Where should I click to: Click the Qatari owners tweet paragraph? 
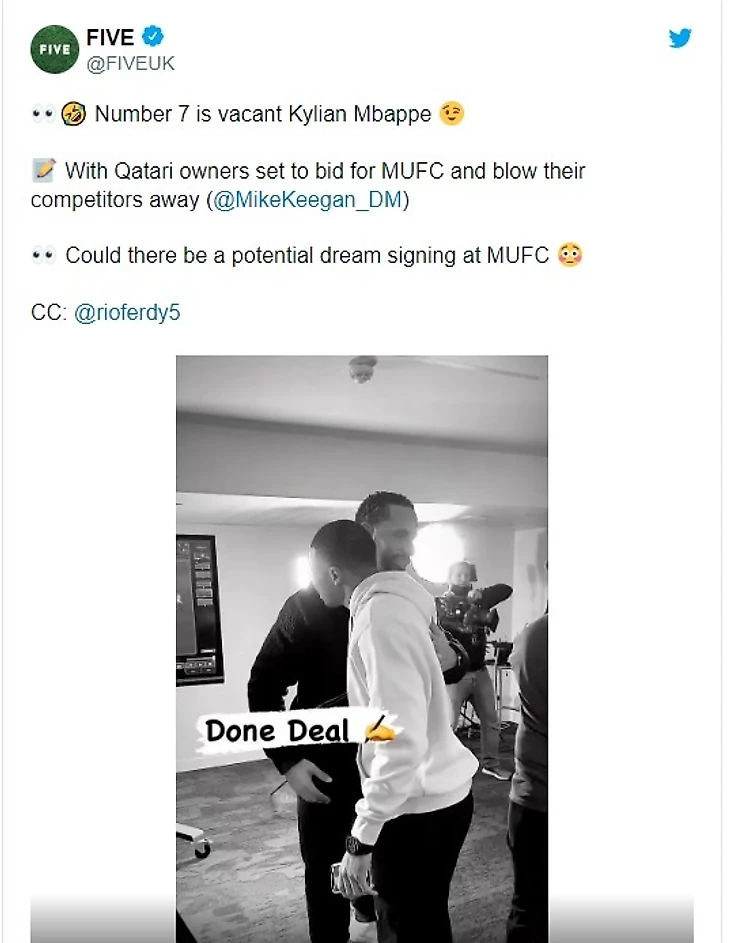click(x=308, y=185)
